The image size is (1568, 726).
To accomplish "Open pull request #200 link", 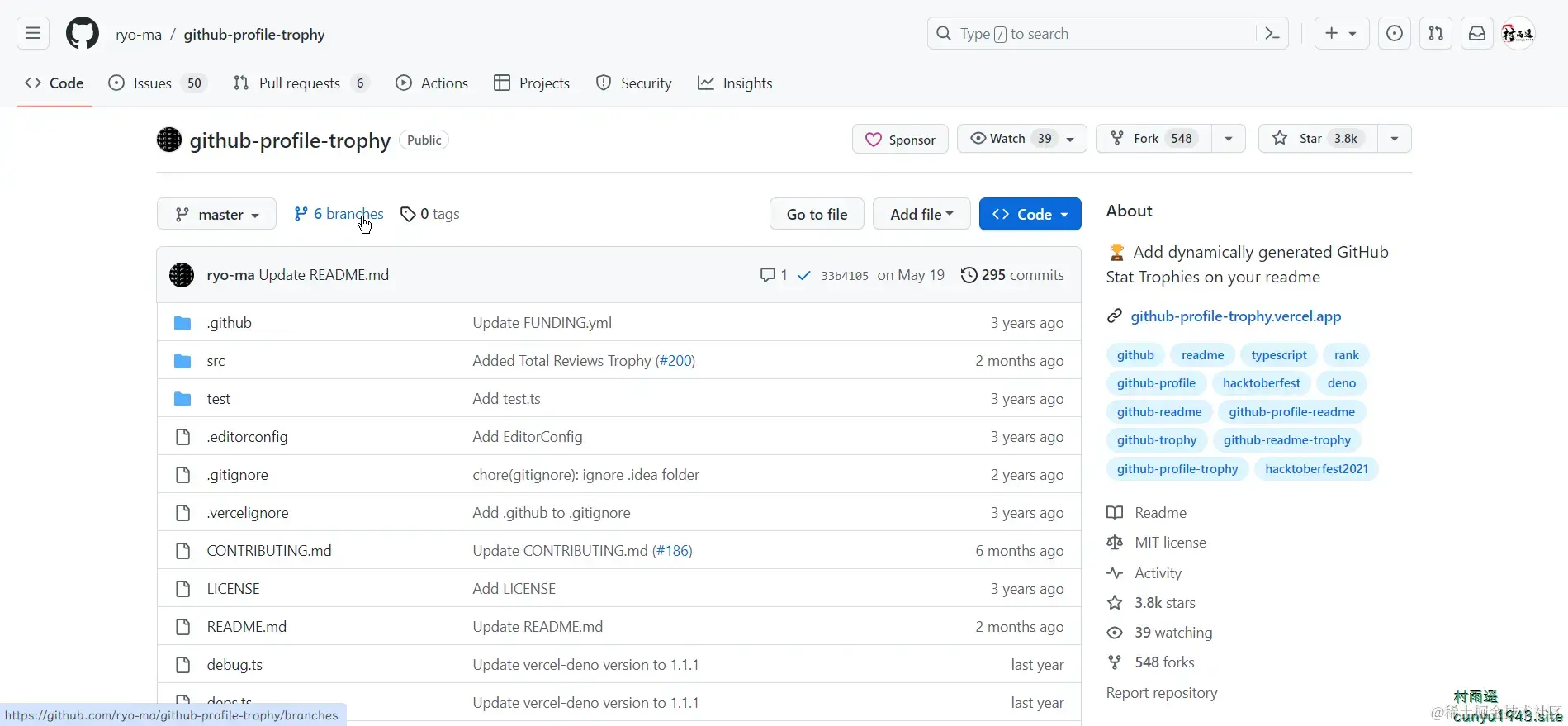I will tap(675, 361).
